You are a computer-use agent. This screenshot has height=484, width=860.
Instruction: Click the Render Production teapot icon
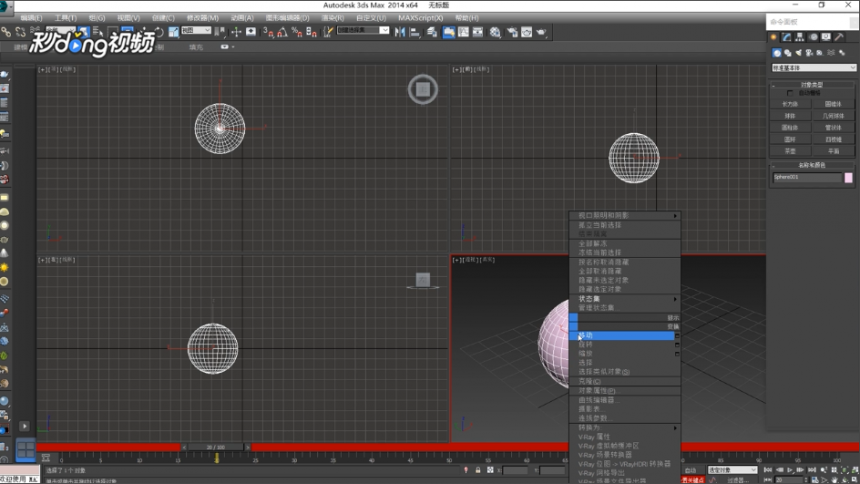point(541,32)
